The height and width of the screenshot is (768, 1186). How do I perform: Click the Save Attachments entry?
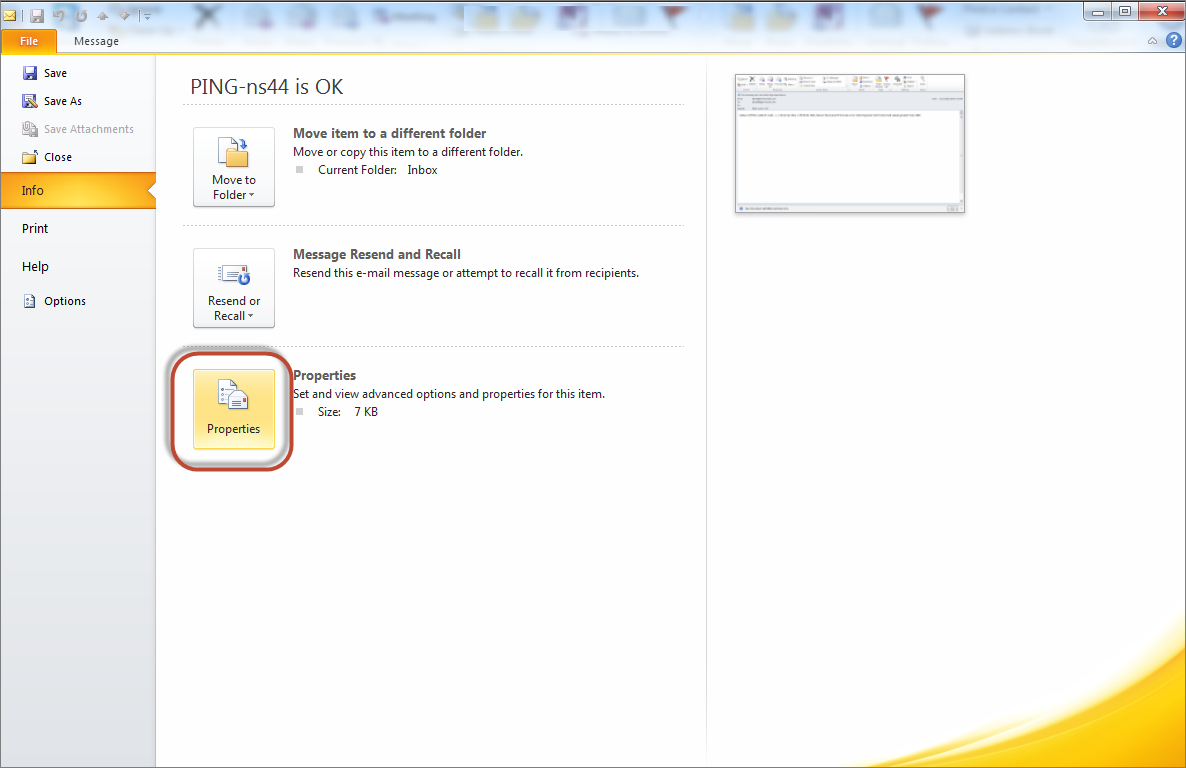tap(78, 129)
